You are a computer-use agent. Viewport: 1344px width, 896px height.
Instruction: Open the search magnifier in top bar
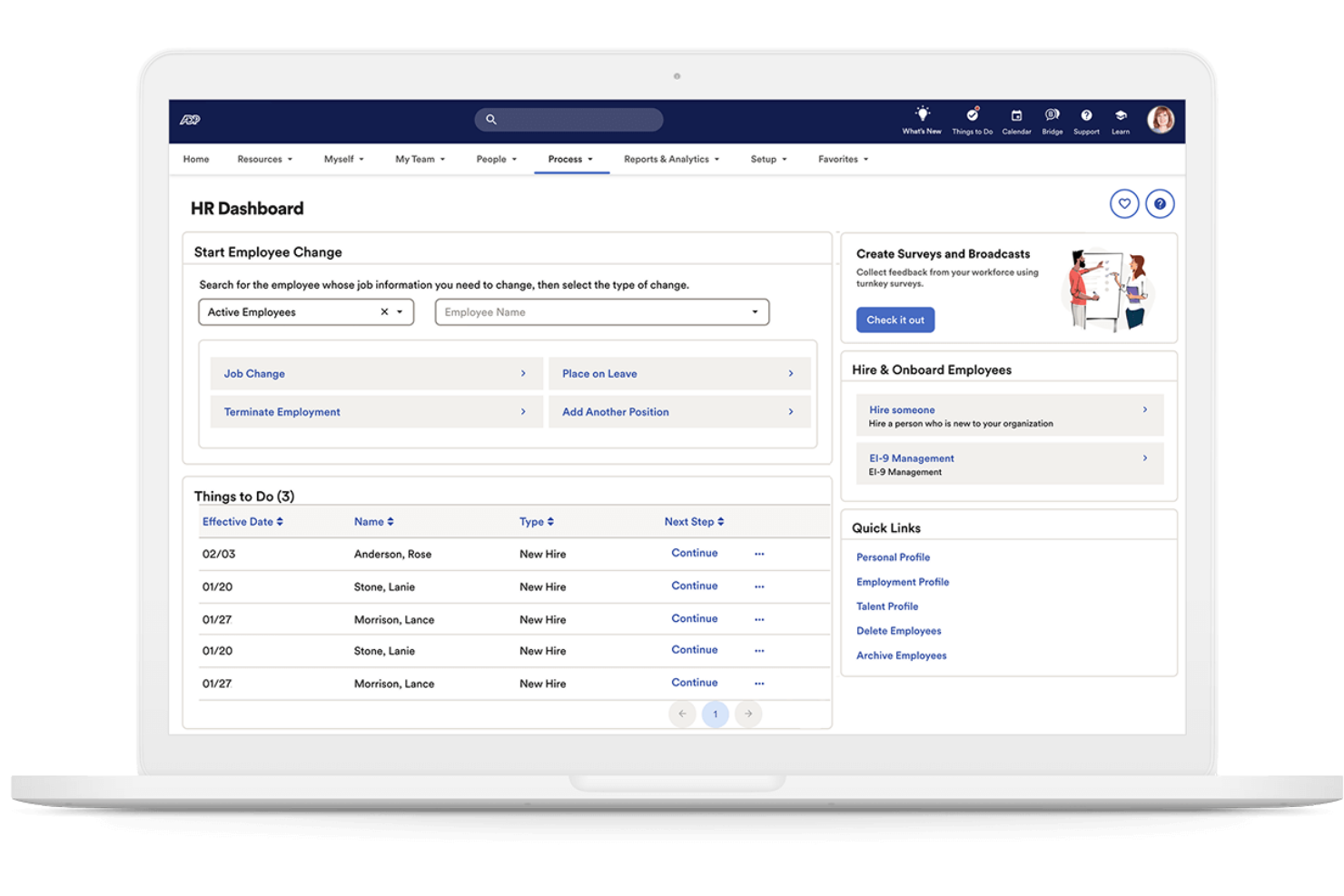[x=490, y=119]
